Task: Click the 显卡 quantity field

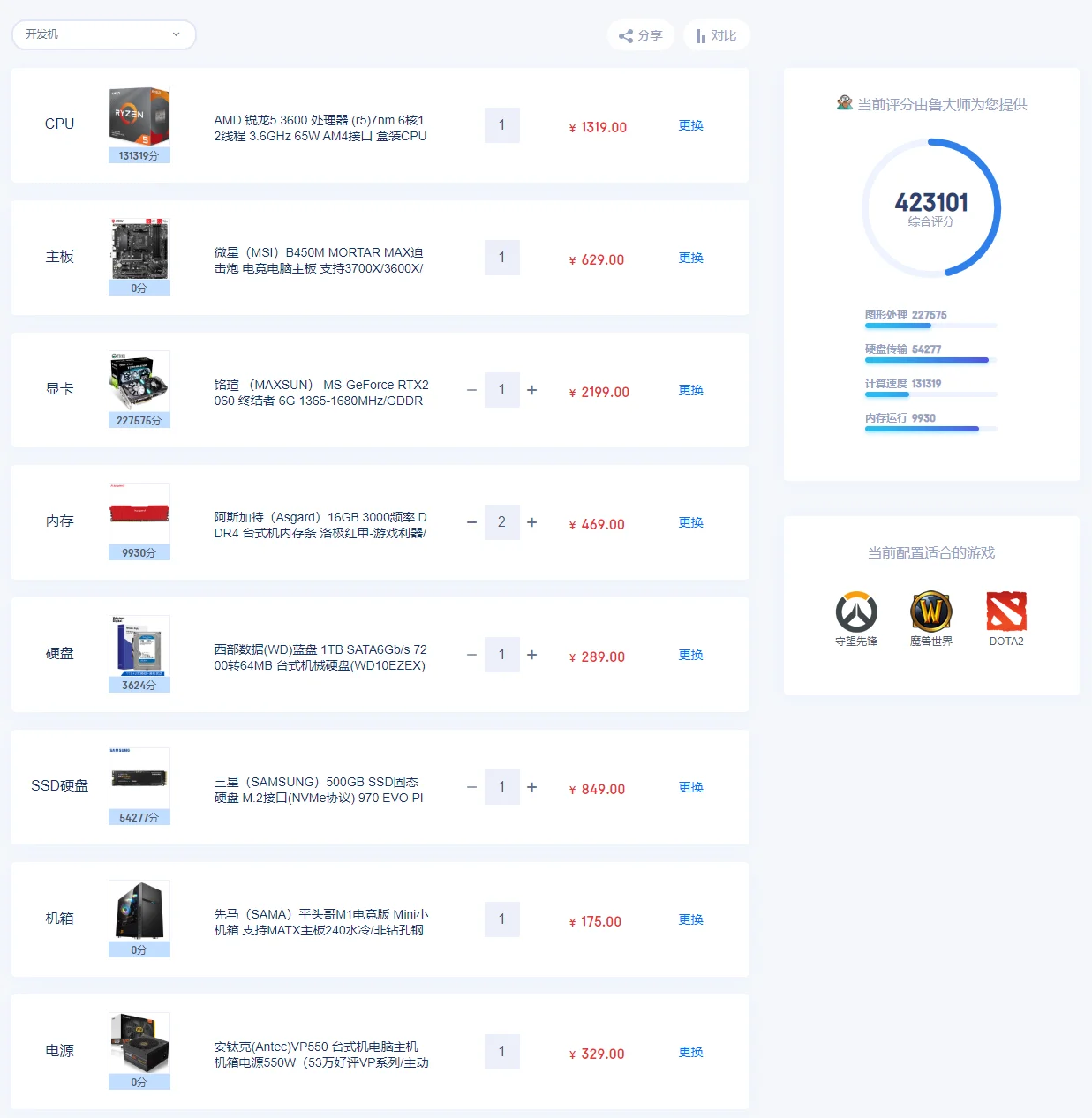Action: (502, 390)
